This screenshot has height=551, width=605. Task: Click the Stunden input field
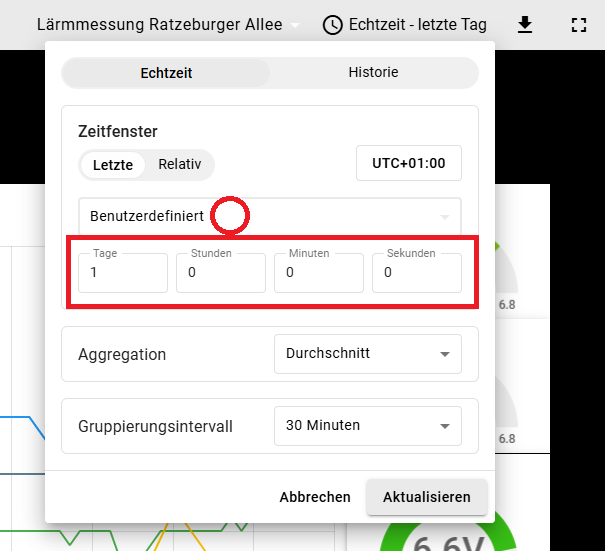(x=220, y=272)
